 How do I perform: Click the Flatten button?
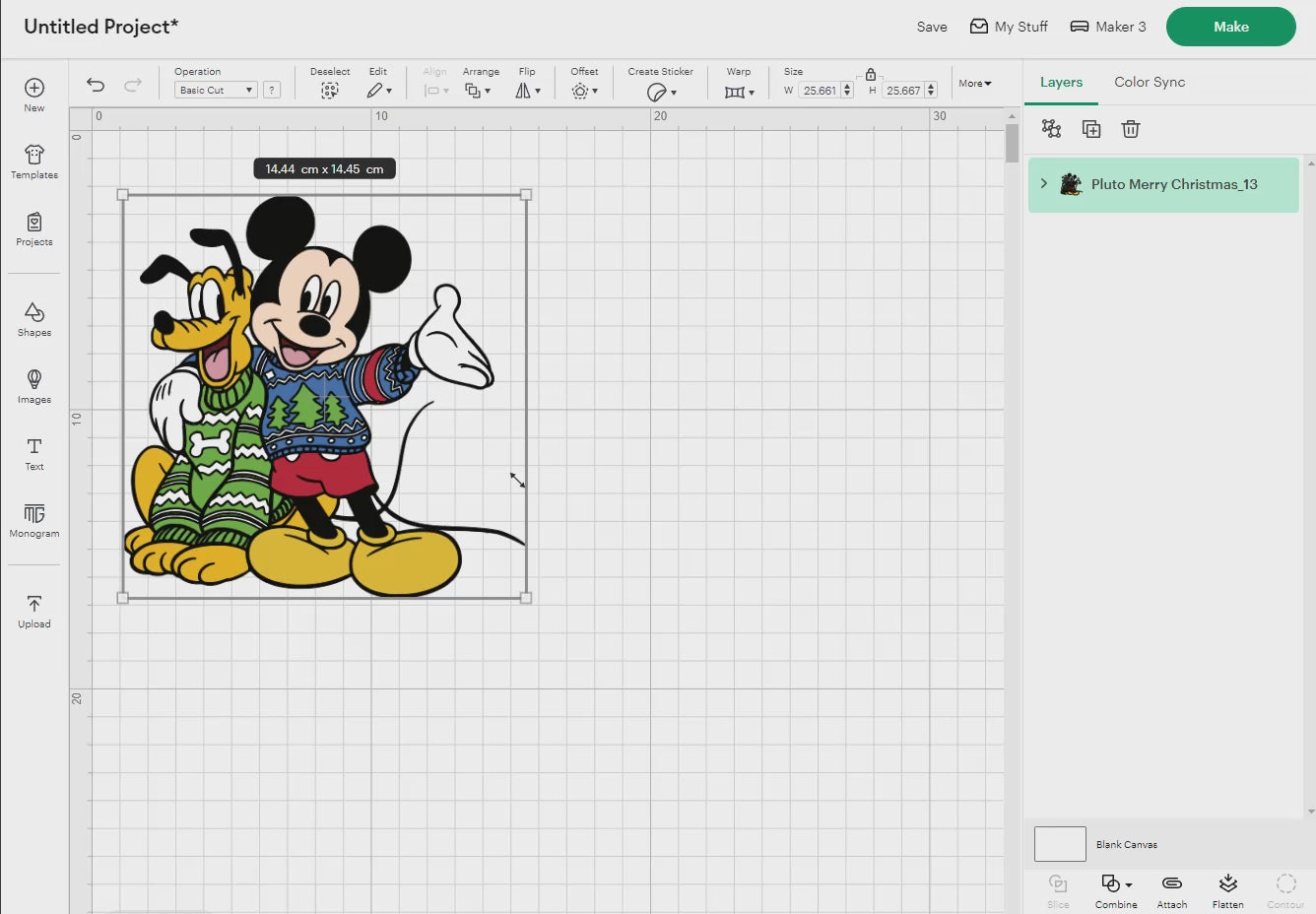(1227, 891)
